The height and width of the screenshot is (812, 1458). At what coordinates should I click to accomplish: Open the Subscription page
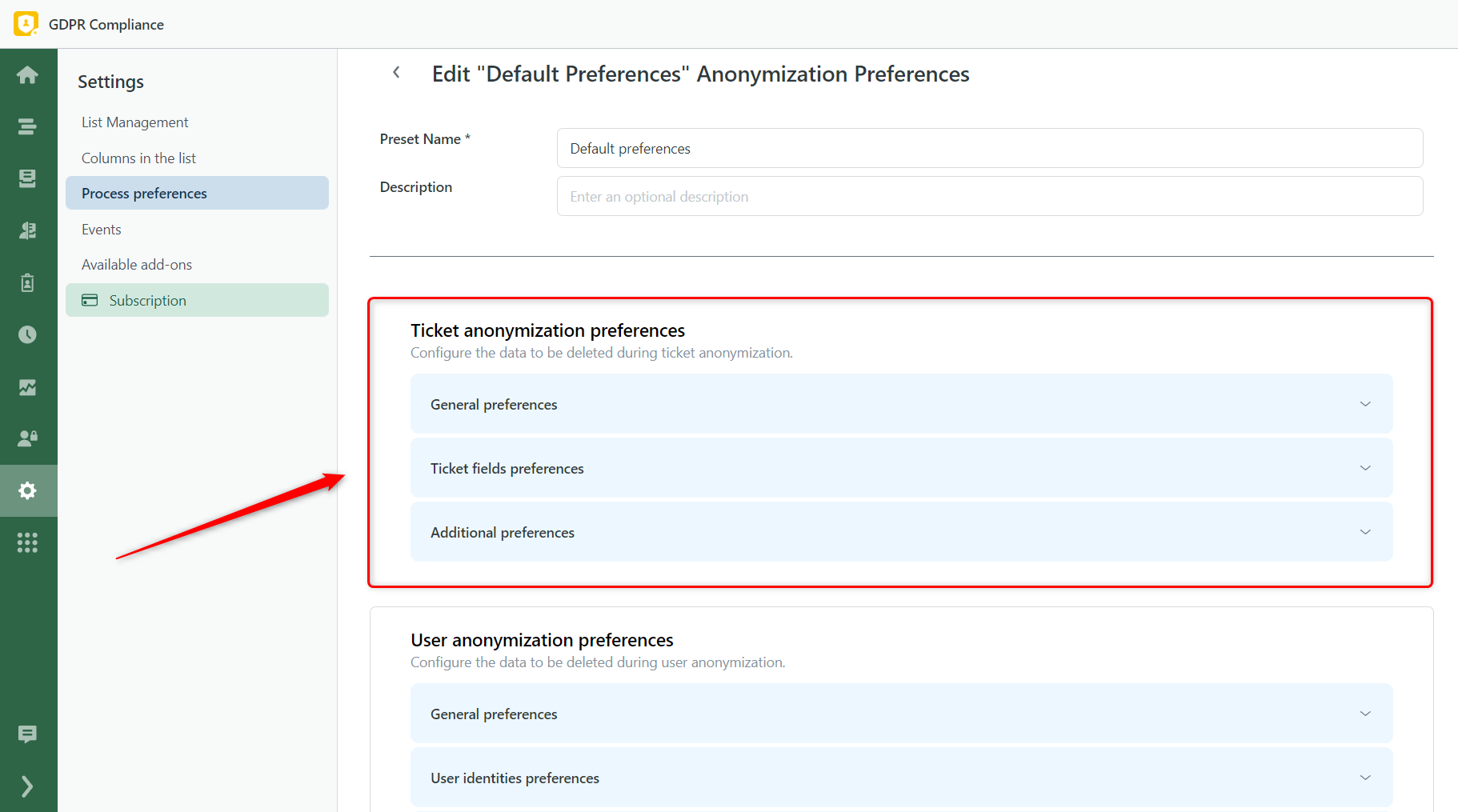197,301
